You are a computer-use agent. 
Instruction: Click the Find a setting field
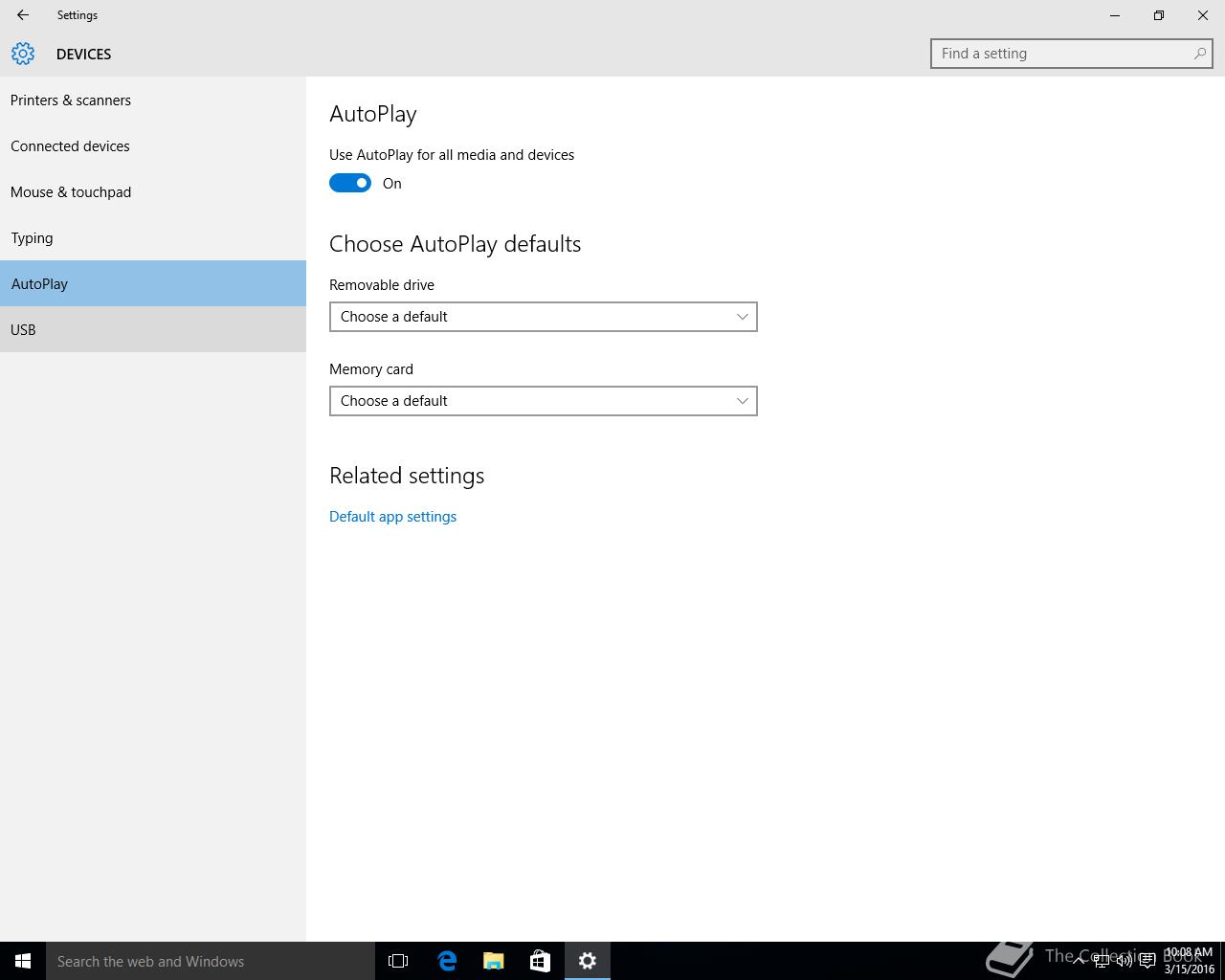(1062, 54)
